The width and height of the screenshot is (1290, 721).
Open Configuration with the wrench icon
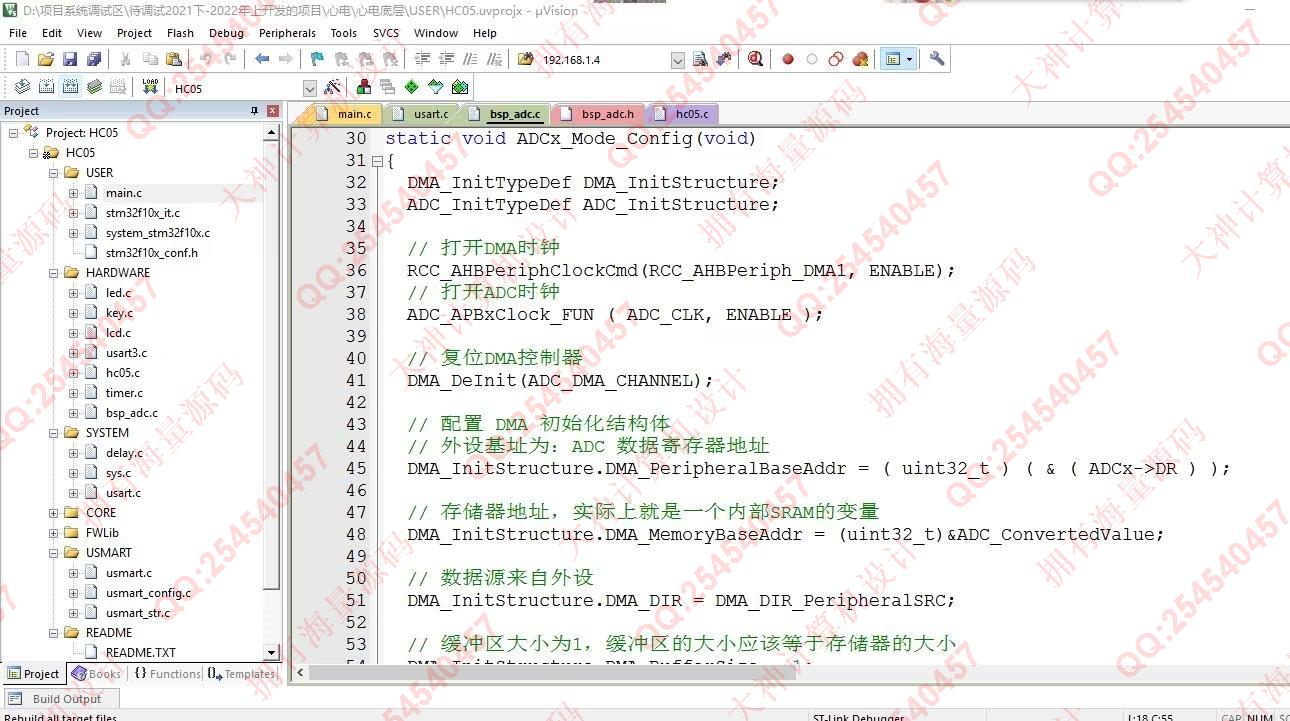[x=937, y=59]
